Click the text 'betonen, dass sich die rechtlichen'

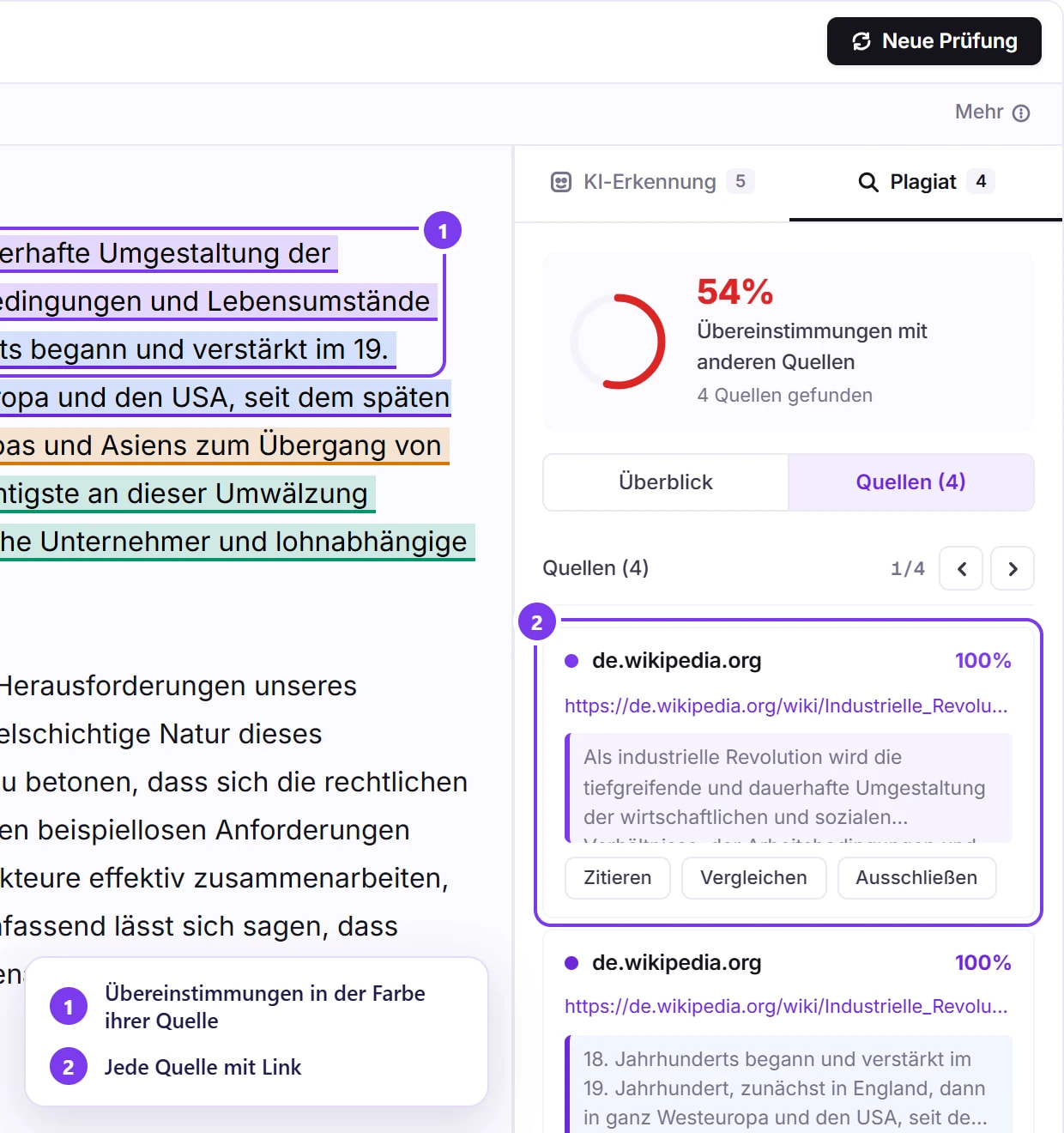246,782
